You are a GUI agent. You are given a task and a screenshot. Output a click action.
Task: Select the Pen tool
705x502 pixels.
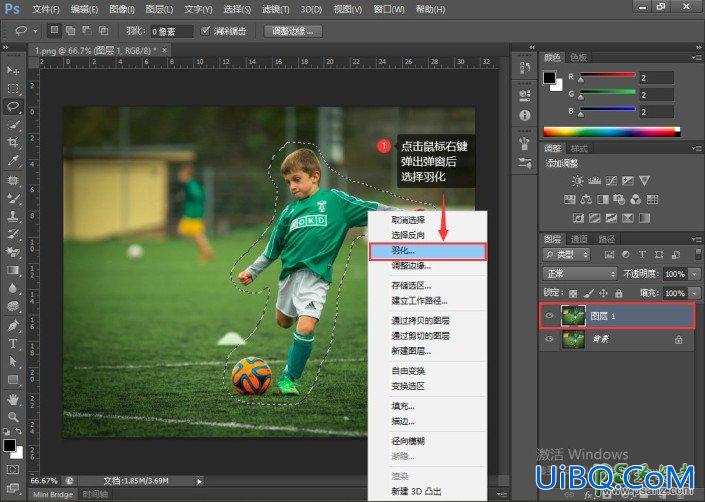click(x=13, y=325)
